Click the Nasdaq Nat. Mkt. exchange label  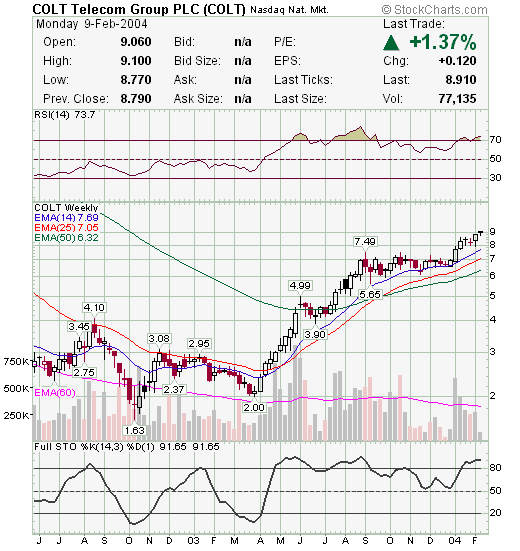[x=290, y=10]
